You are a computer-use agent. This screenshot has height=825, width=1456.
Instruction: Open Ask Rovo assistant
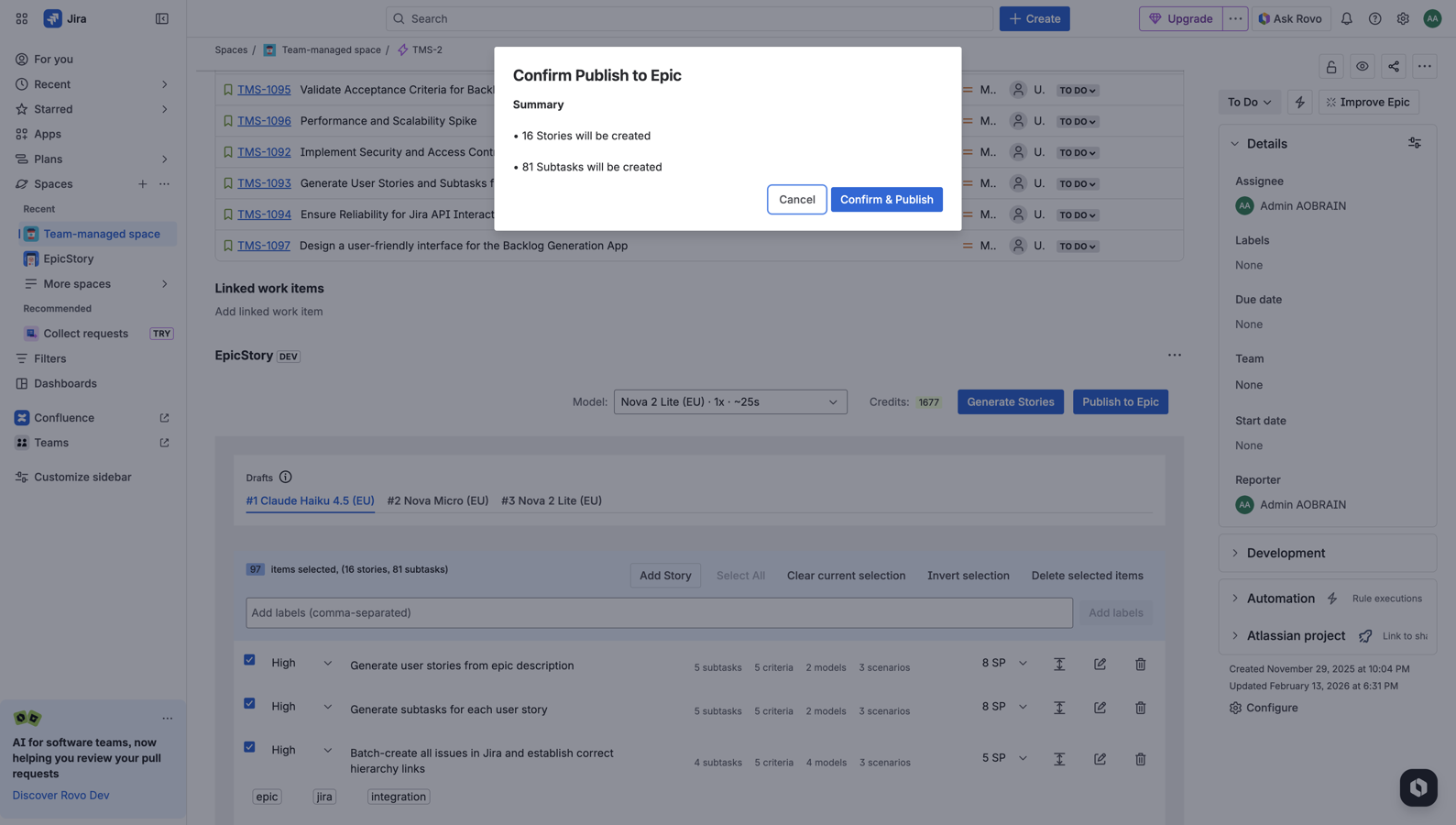1290,18
